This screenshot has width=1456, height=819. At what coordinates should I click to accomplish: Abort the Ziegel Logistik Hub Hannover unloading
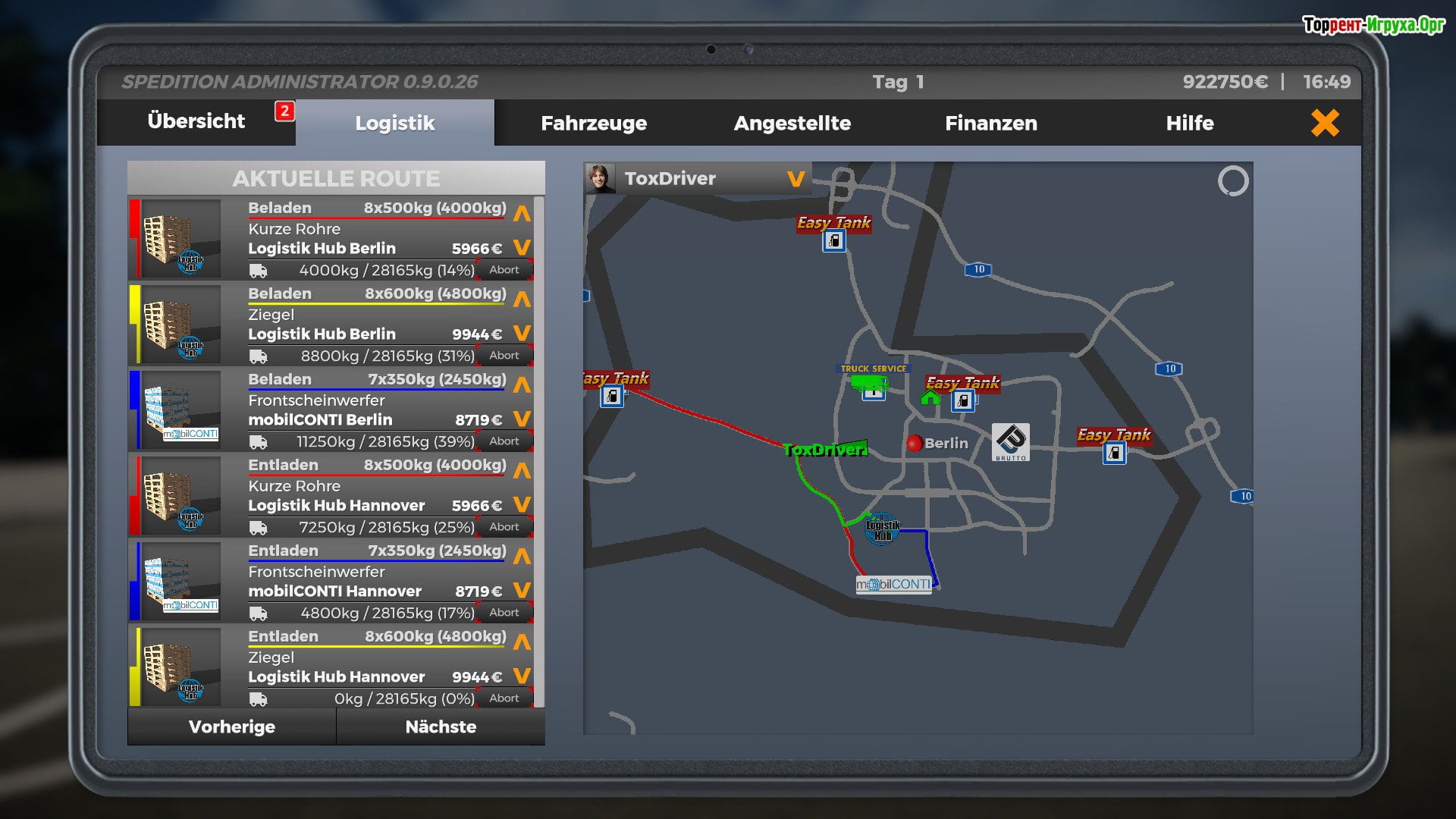tap(504, 698)
